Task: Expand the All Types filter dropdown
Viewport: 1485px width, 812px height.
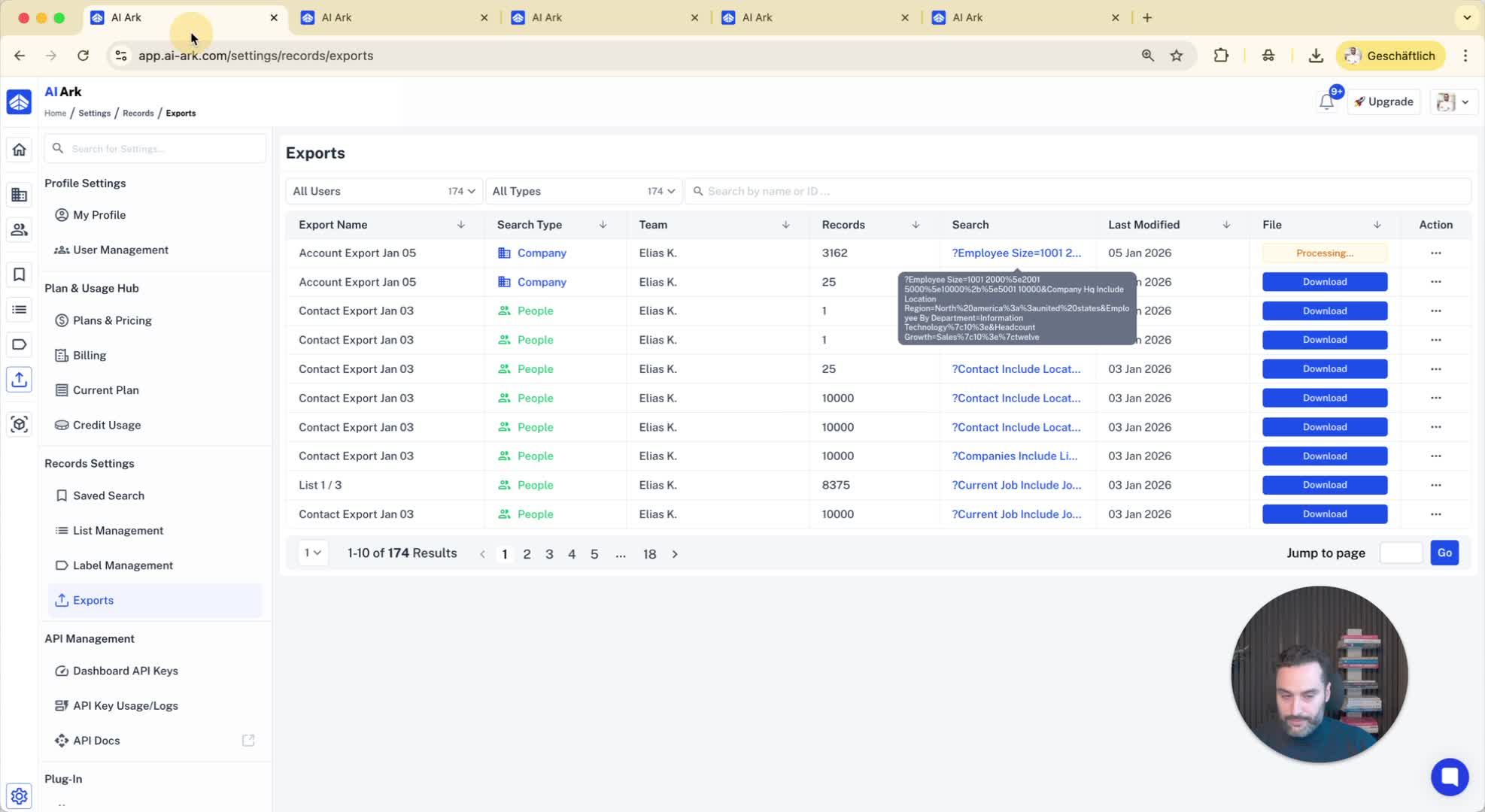Action: tap(583, 191)
